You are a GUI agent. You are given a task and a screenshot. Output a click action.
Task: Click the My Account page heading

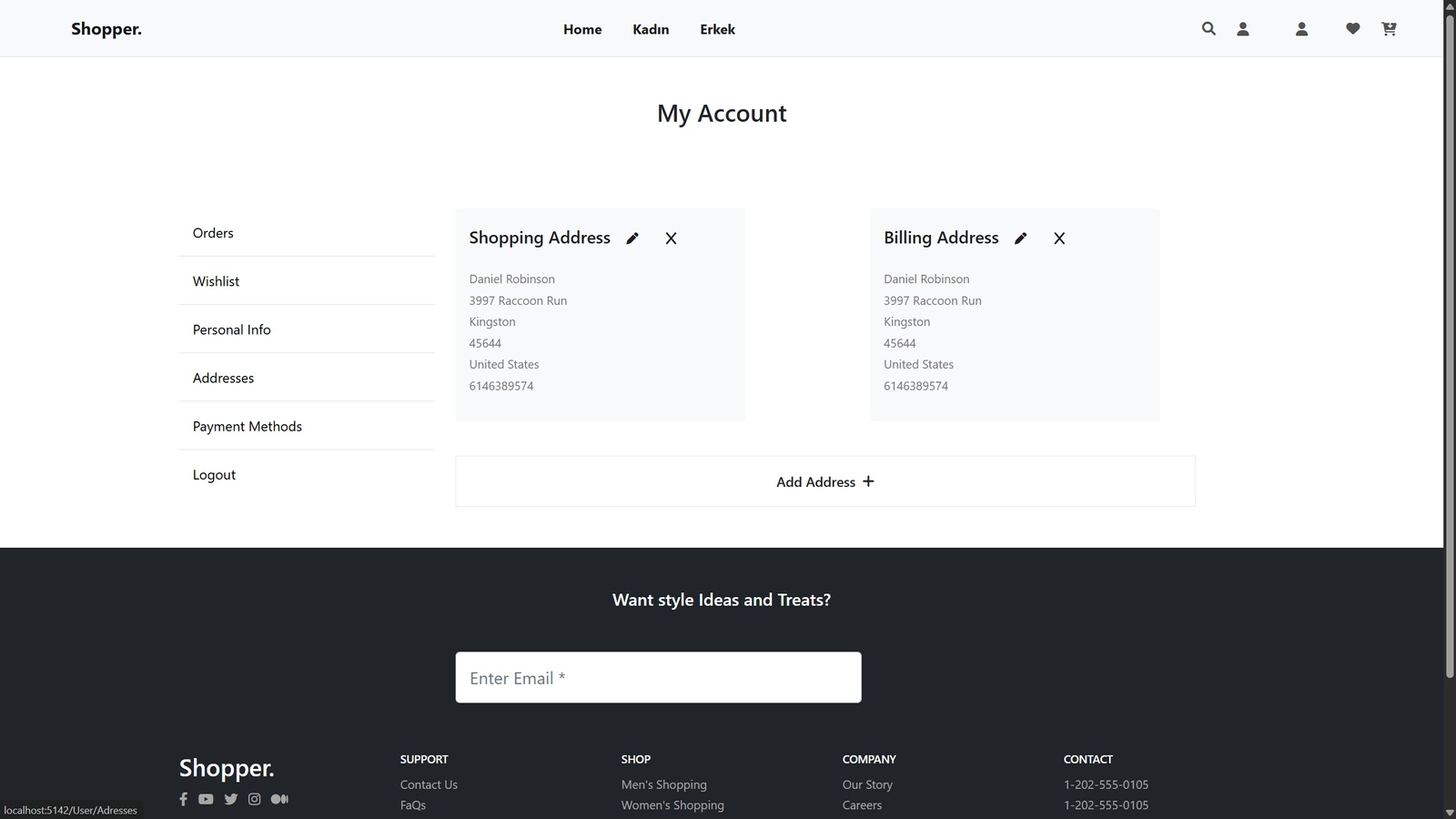coord(722,114)
